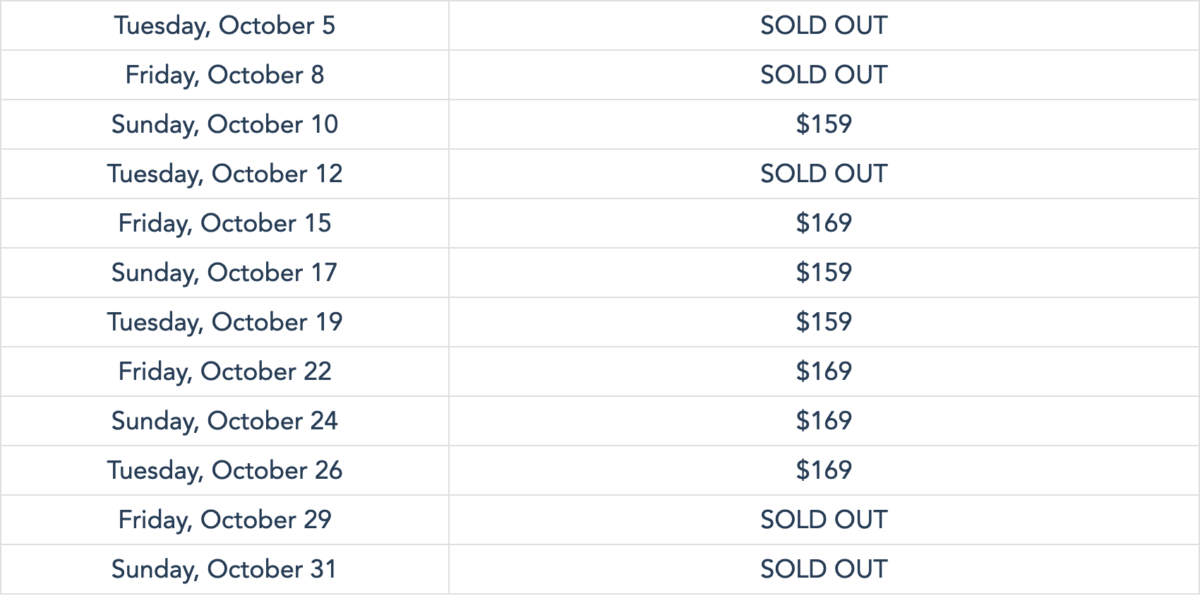Click SOLD OUT for Sunday, October 31
The height and width of the screenshot is (596, 1200).
tap(823, 570)
